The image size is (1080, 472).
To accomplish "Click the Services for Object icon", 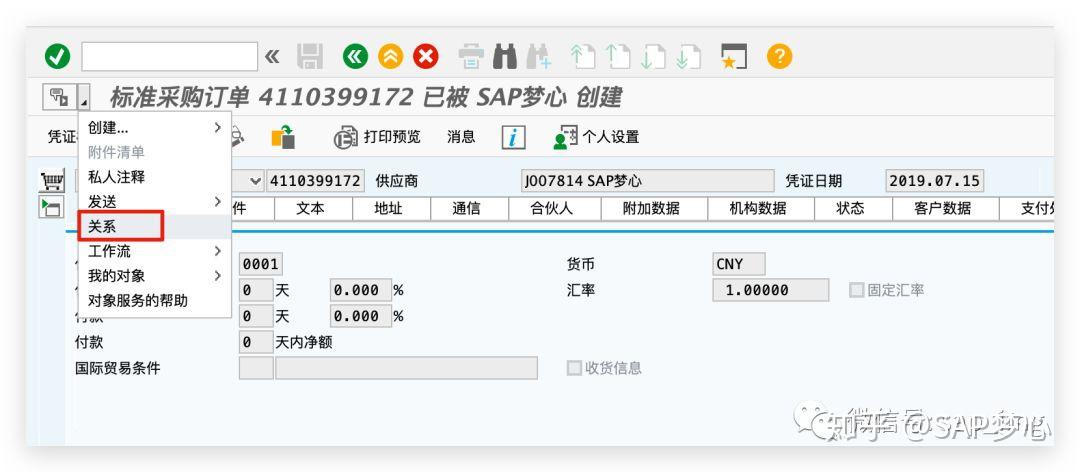I will (60, 96).
